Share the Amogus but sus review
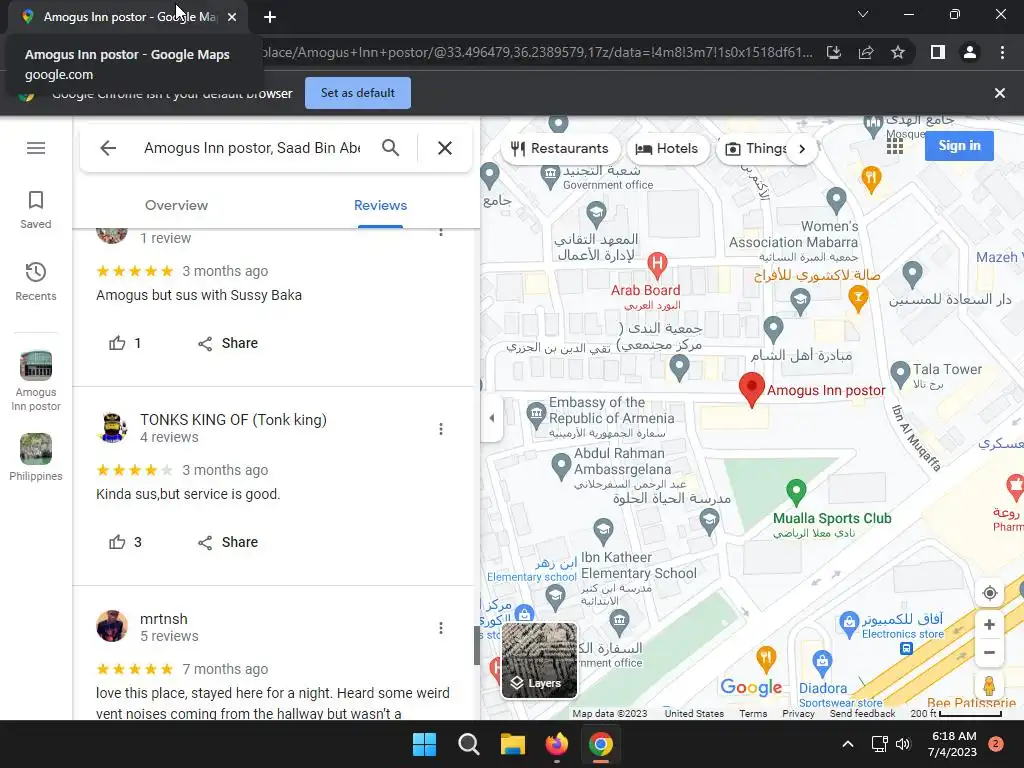 tap(228, 344)
